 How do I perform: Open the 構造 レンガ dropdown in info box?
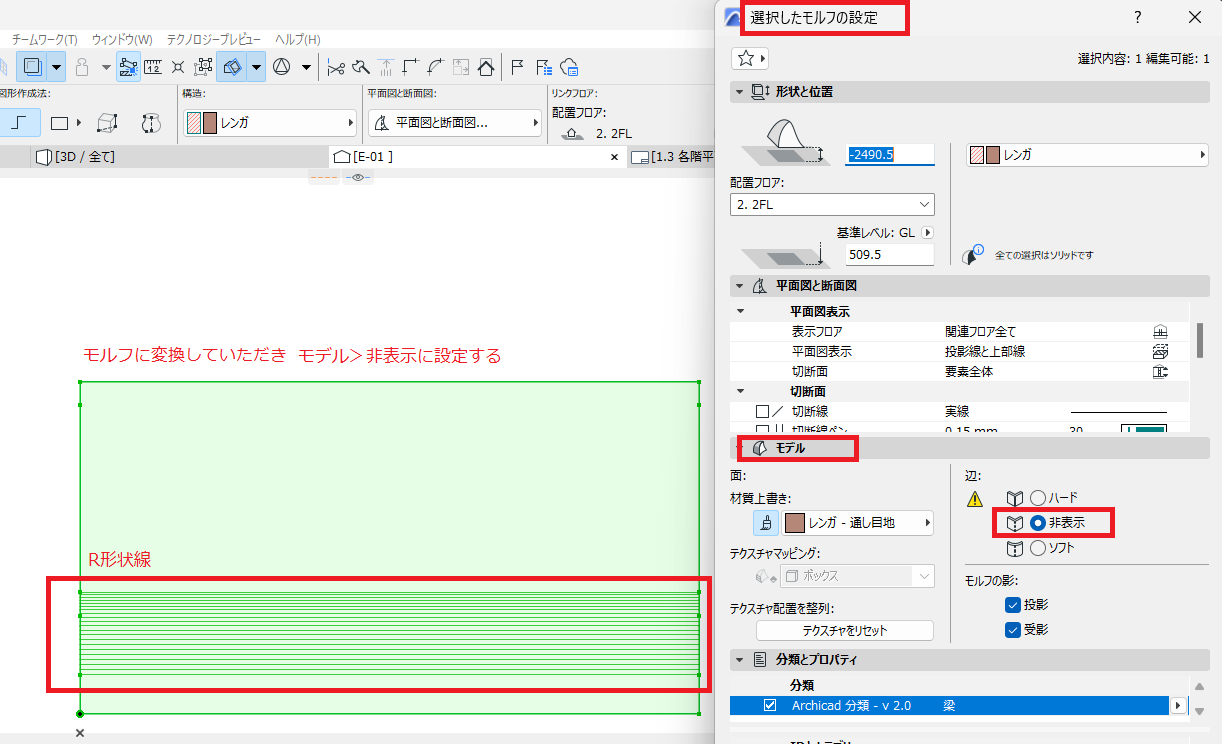point(269,123)
